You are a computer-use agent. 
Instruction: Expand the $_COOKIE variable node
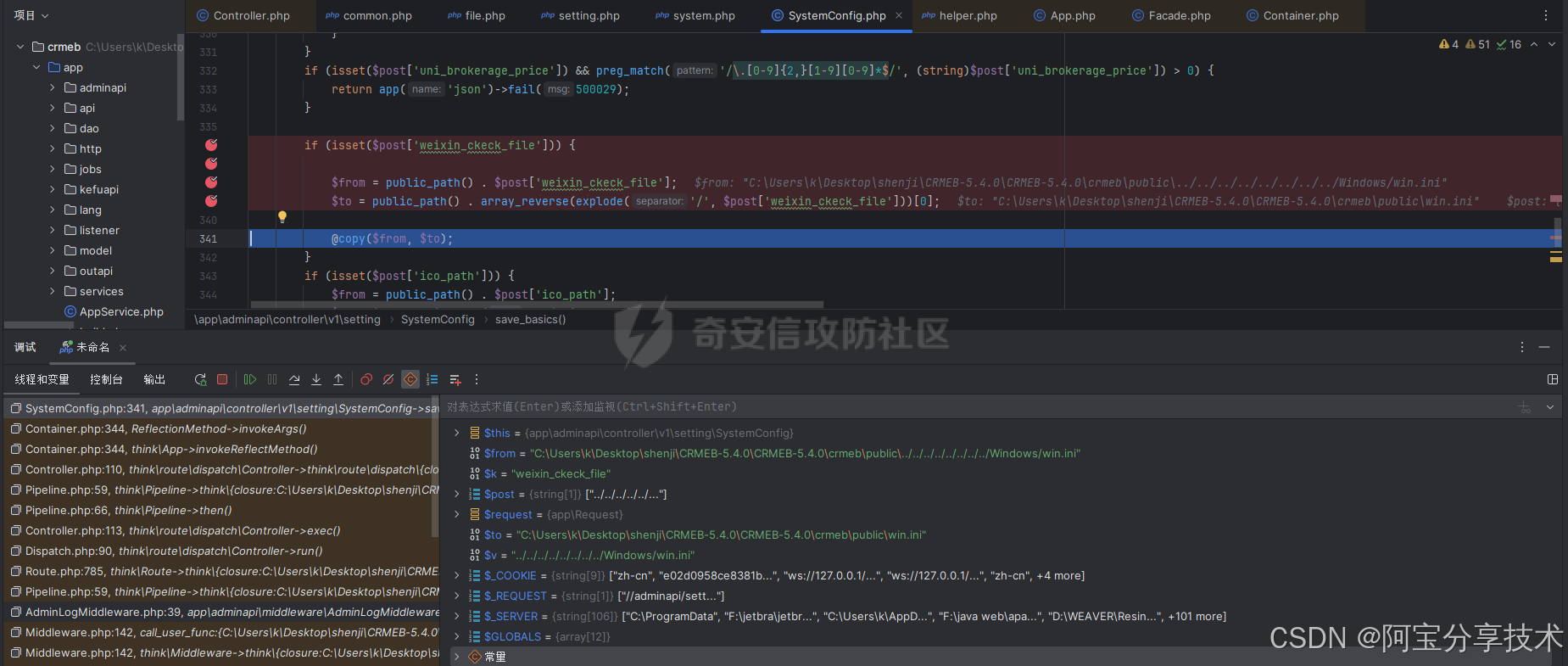click(457, 575)
